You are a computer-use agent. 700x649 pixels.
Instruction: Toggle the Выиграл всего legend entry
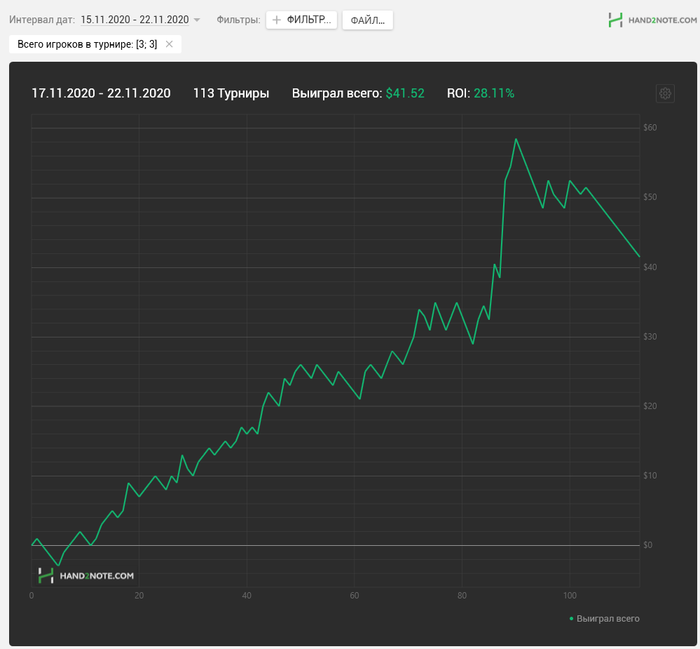[604, 619]
